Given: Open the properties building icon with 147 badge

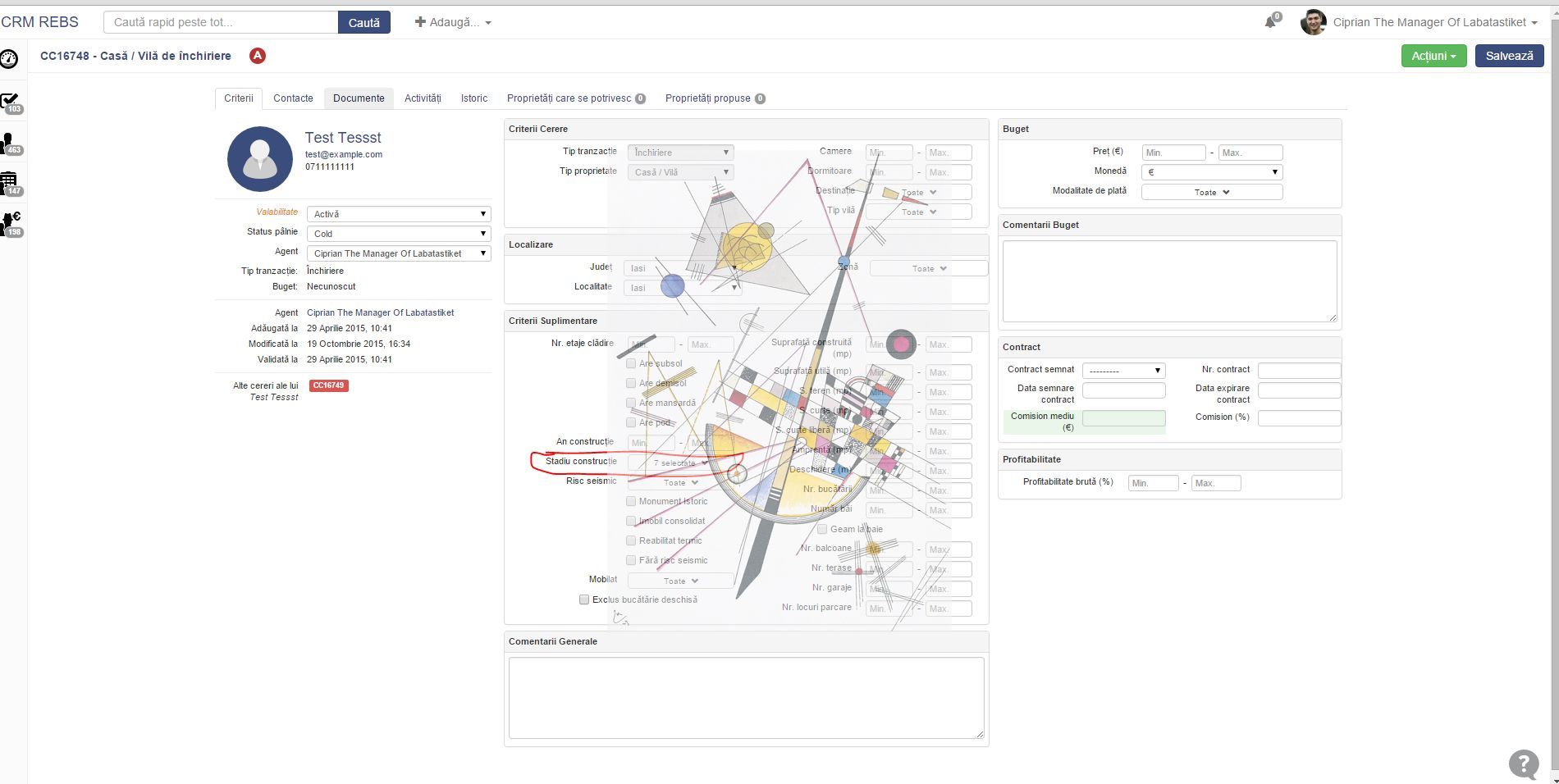Looking at the screenshot, I should (10, 182).
